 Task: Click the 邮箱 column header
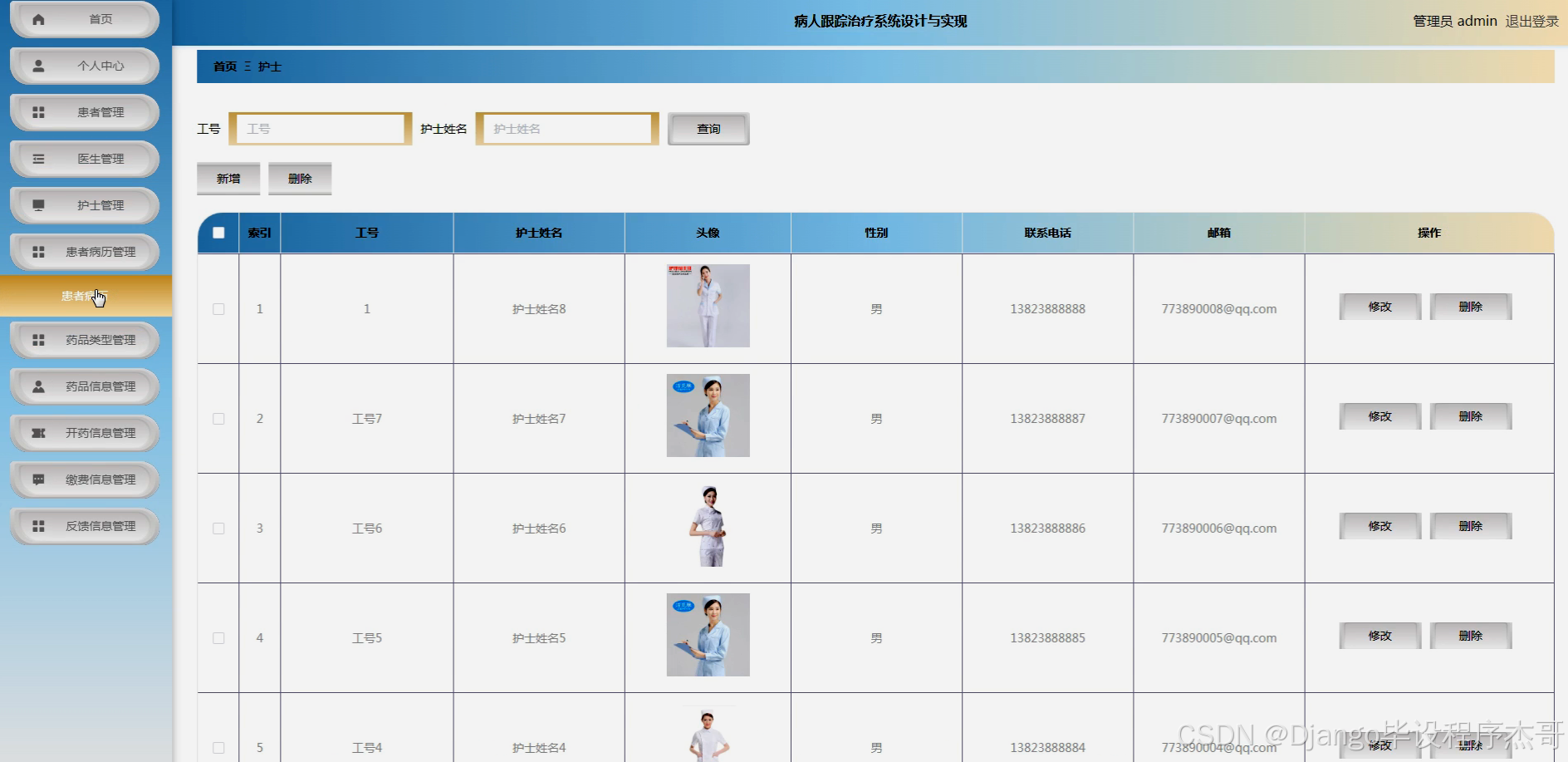coord(1219,233)
